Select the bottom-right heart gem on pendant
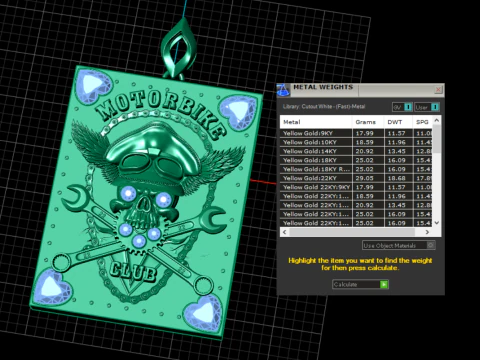Image resolution: width=480 pixels, height=360 pixels. [x=203, y=315]
